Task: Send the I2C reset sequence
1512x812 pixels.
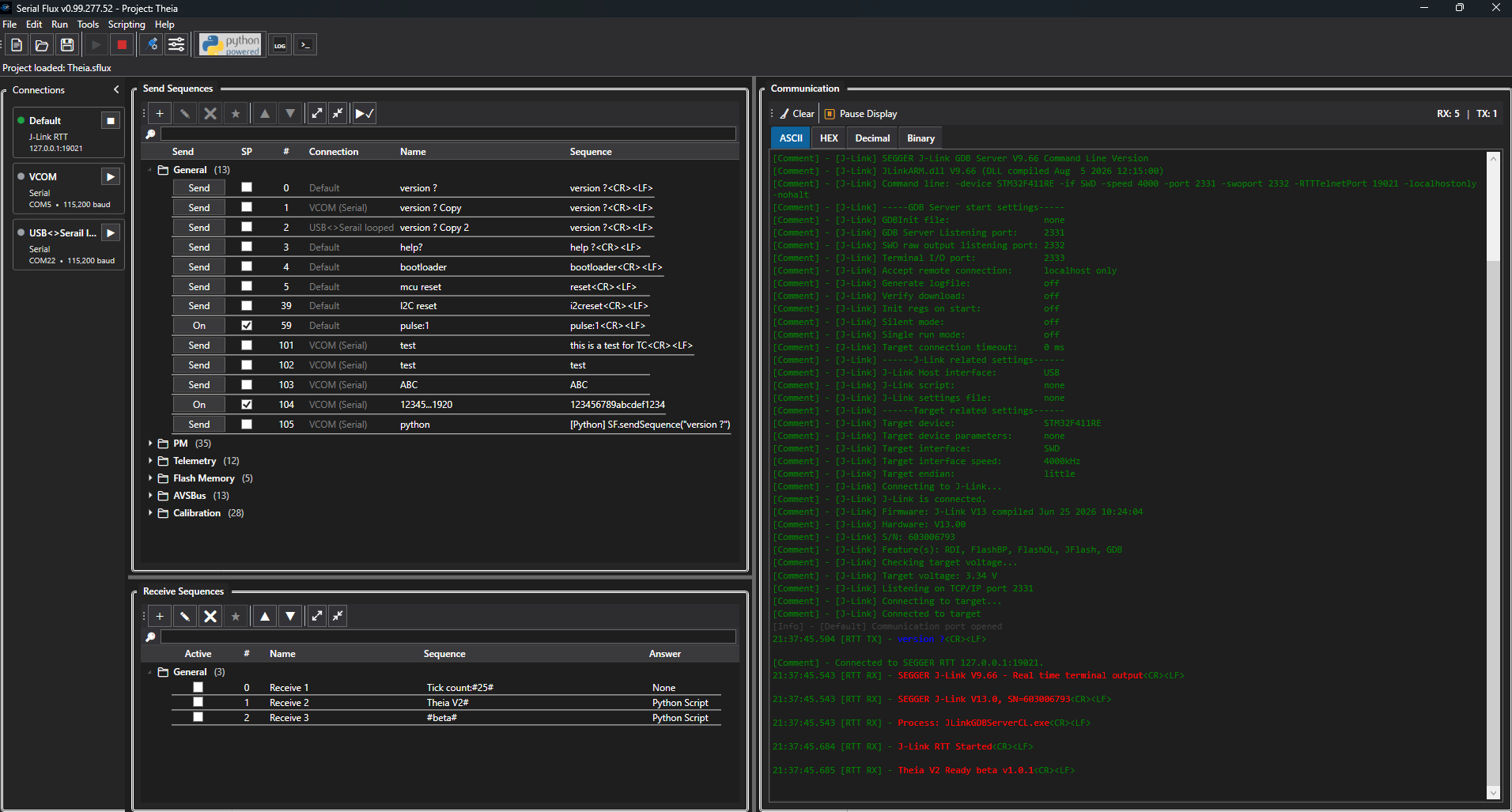Action: 199,306
